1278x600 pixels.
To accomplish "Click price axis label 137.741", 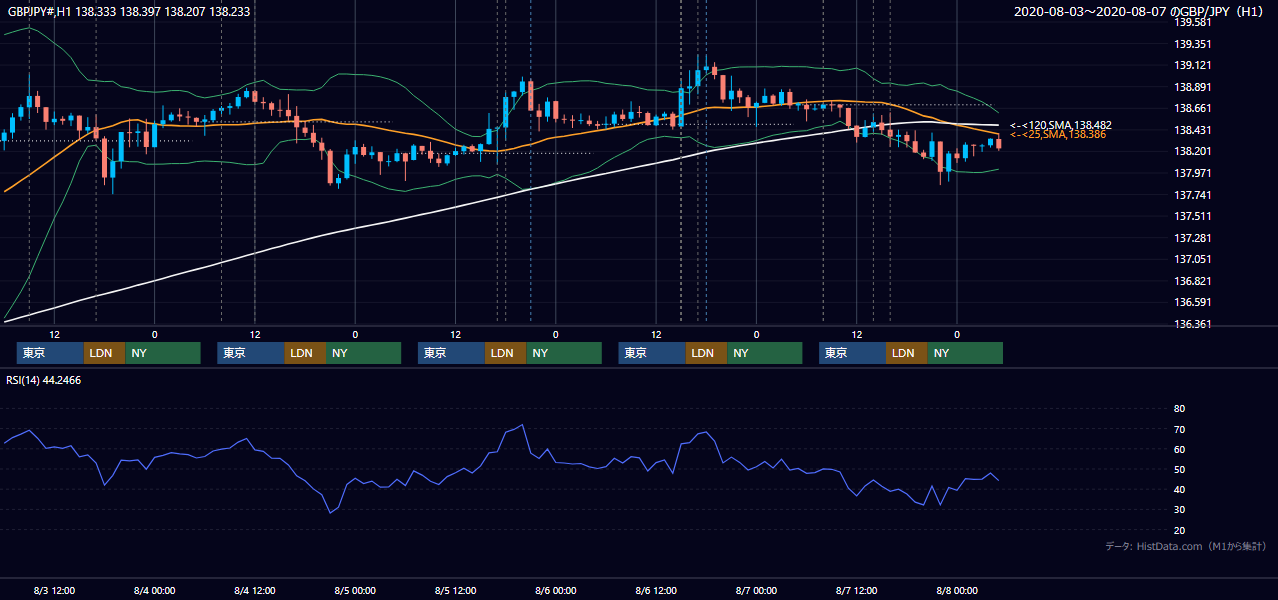I will point(1193,195).
